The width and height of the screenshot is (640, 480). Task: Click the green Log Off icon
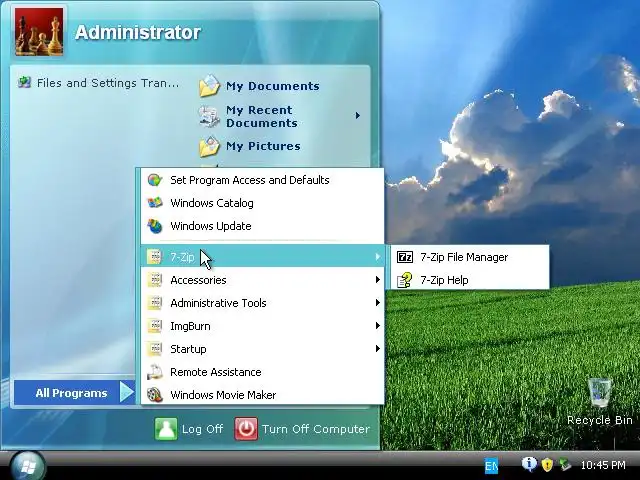click(x=166, y=429)
